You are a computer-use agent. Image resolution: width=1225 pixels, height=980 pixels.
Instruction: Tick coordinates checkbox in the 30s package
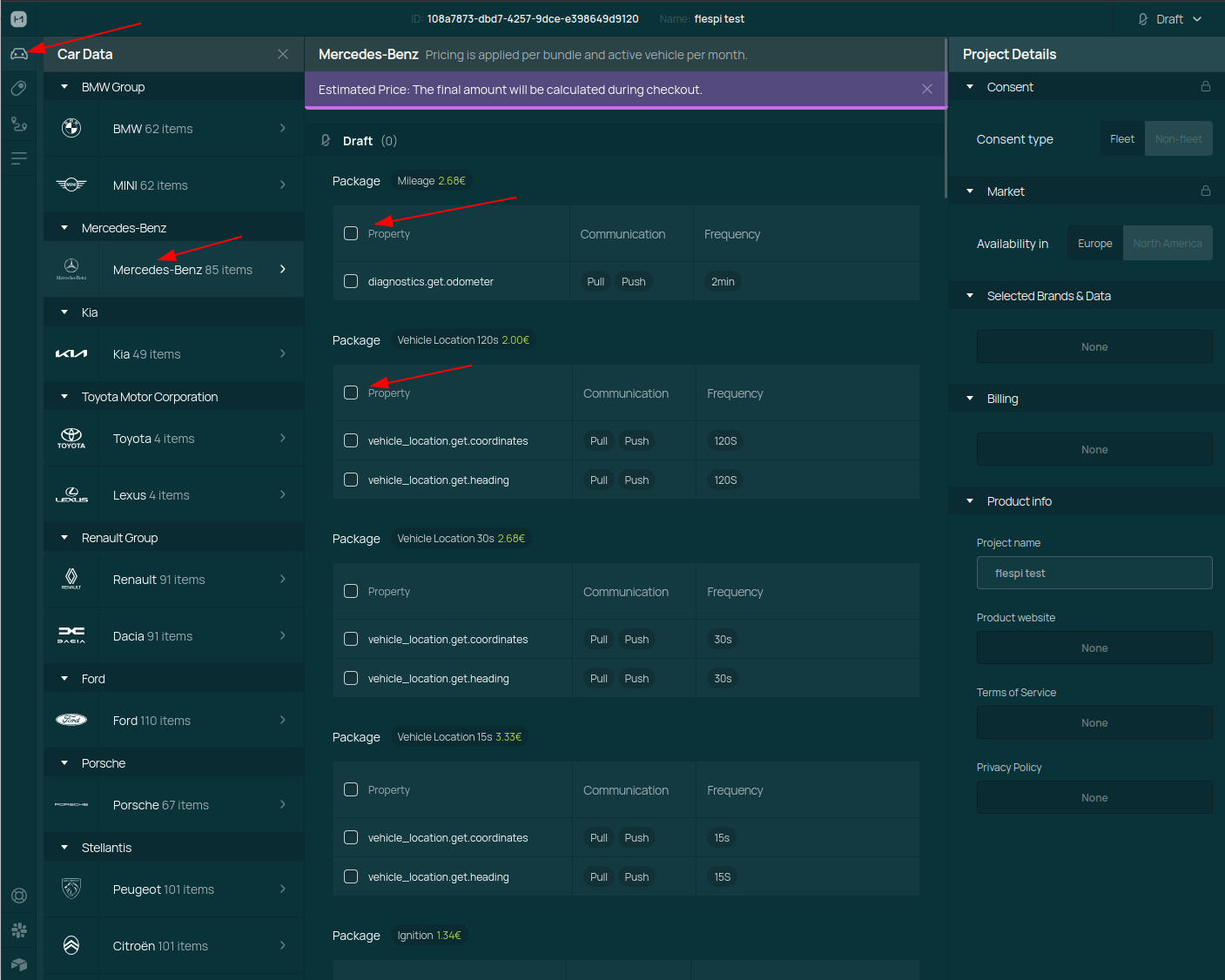click(351, 639)
